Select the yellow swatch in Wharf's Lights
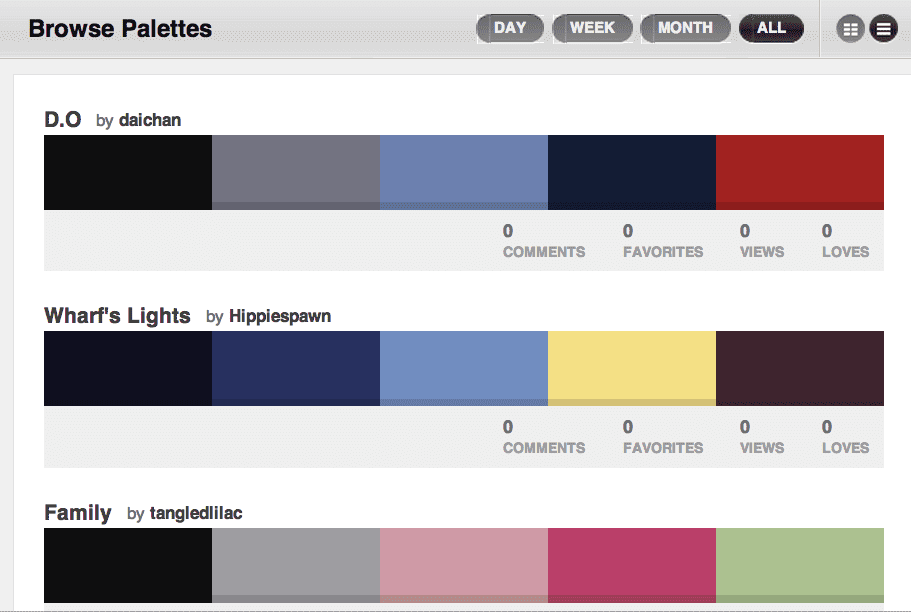 632,368
